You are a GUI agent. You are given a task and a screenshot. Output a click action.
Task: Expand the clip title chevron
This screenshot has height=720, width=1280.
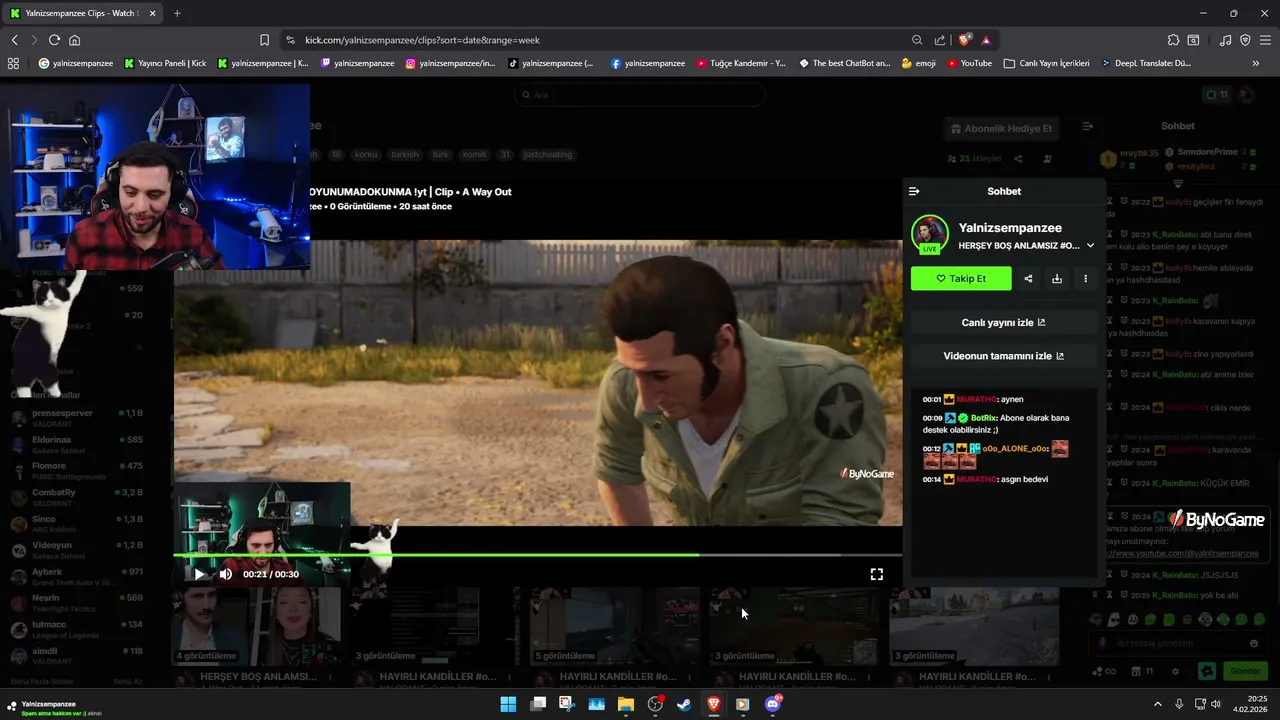coord(1090,245)
